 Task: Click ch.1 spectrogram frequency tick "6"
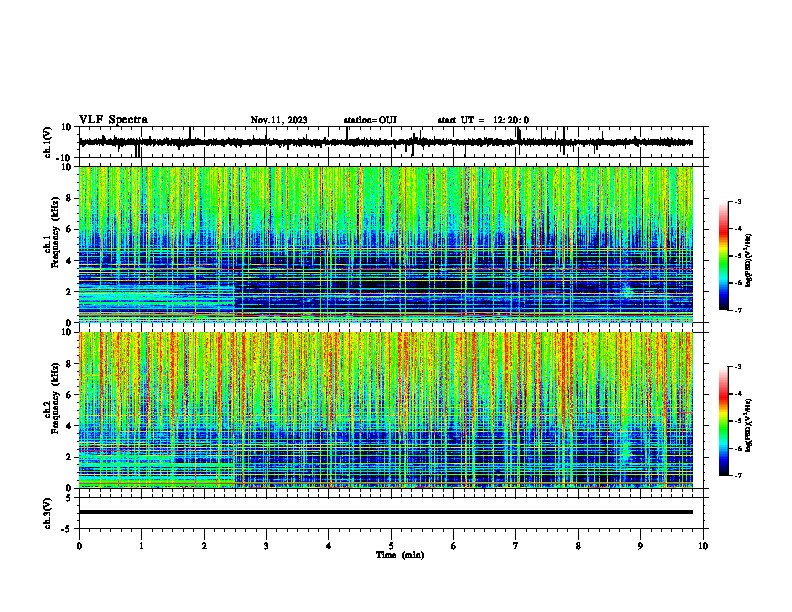tap(69, 229)
